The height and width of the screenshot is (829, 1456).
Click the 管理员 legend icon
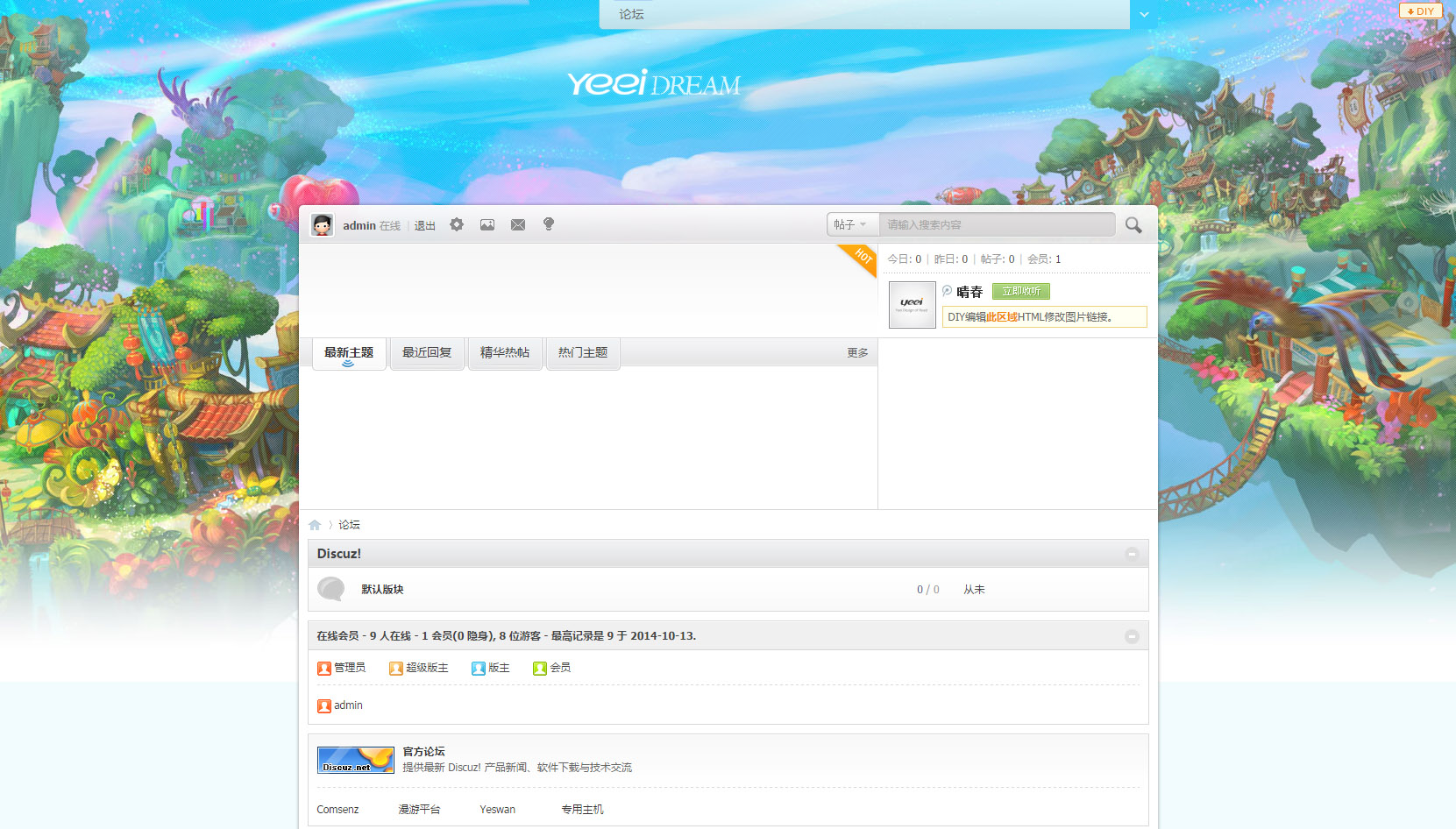(x=324, y=668)
